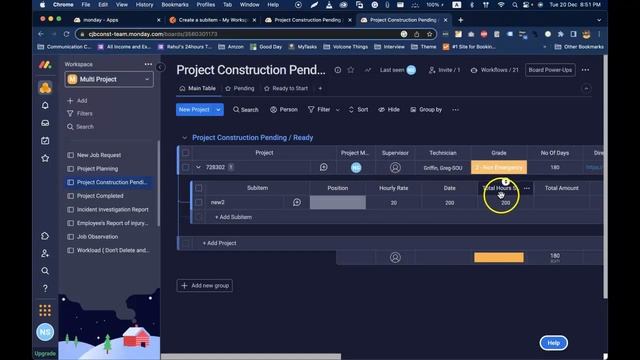The height and width of the screenshot is (360, 640).
Task: Click the Help button
Action: pyautogui.click(x=553, y=343)
